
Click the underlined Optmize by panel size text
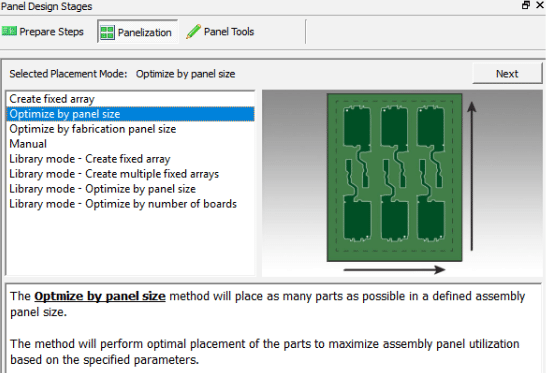(x=100, y=296)
